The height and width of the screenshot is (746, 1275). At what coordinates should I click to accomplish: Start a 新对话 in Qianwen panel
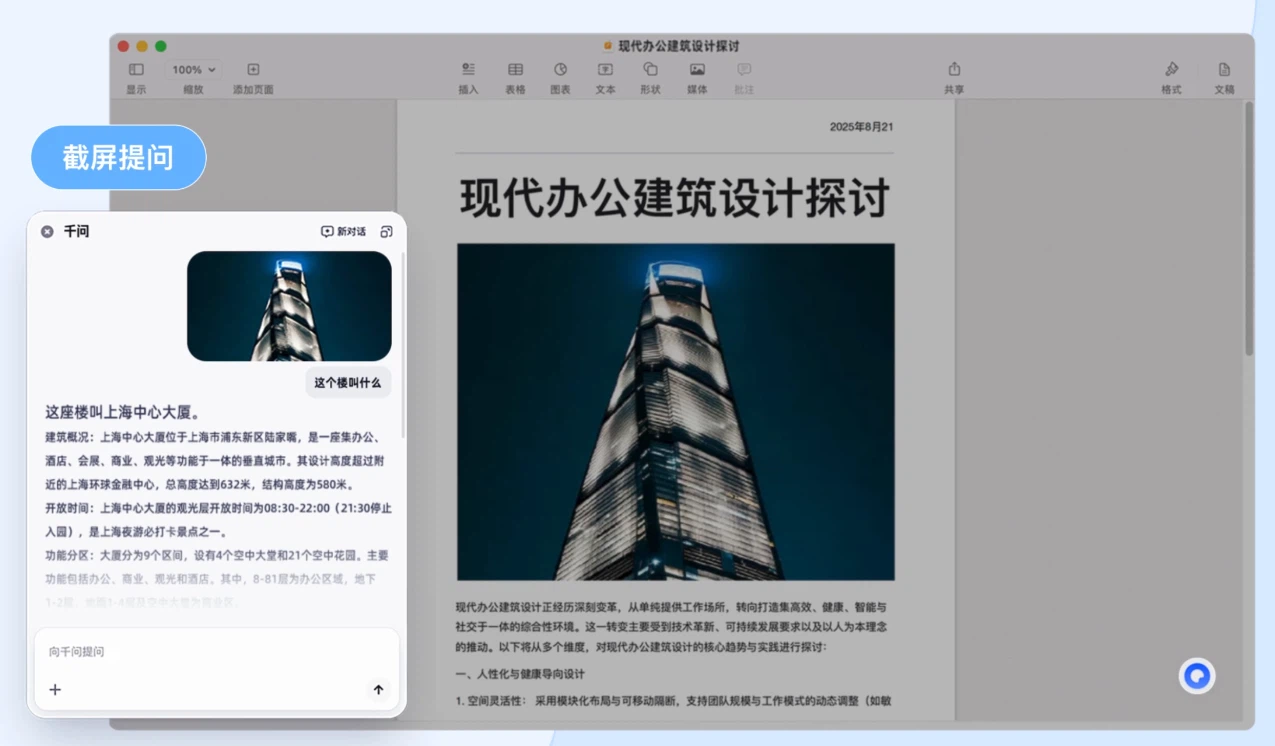343,231
